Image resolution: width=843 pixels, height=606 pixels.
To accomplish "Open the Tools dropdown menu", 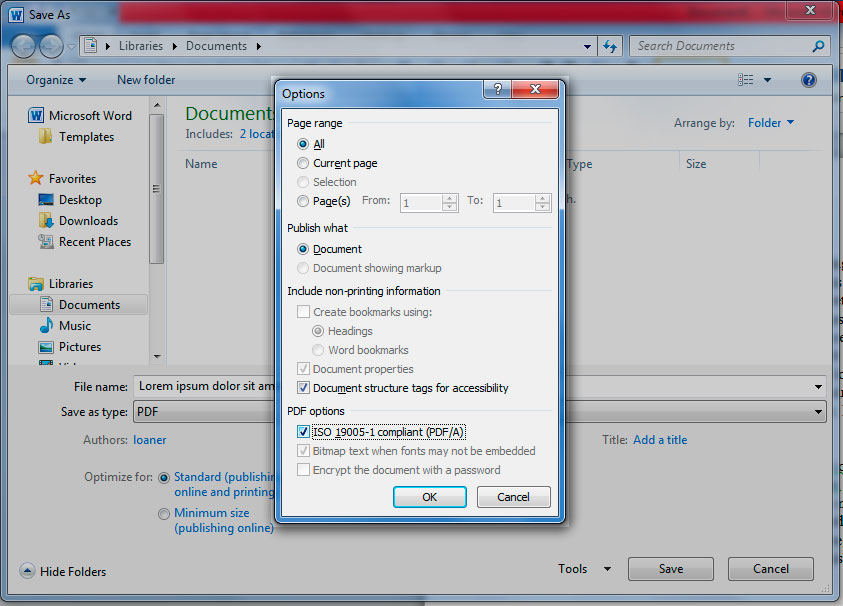I will click(584, 568).
